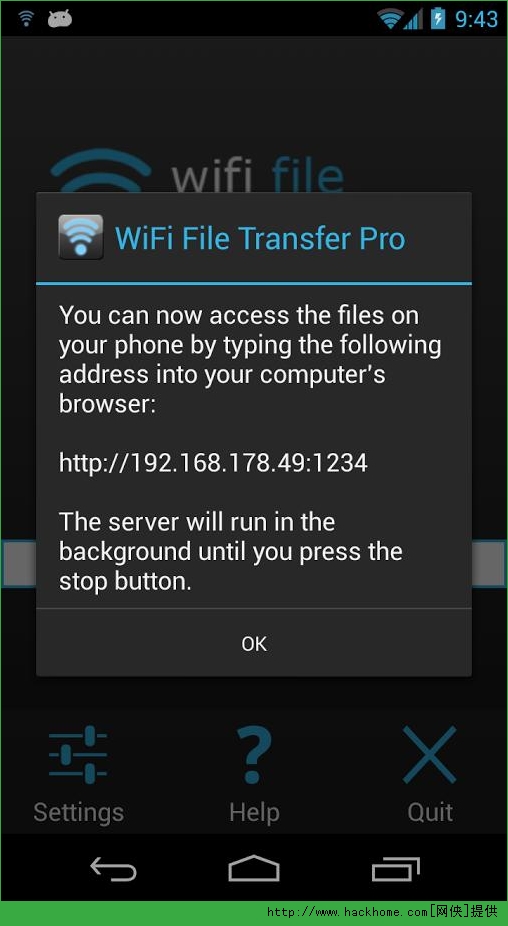This screenshot has width=508, height=926.
Task: Open Settings with the sliders icon
Action: 78,755
